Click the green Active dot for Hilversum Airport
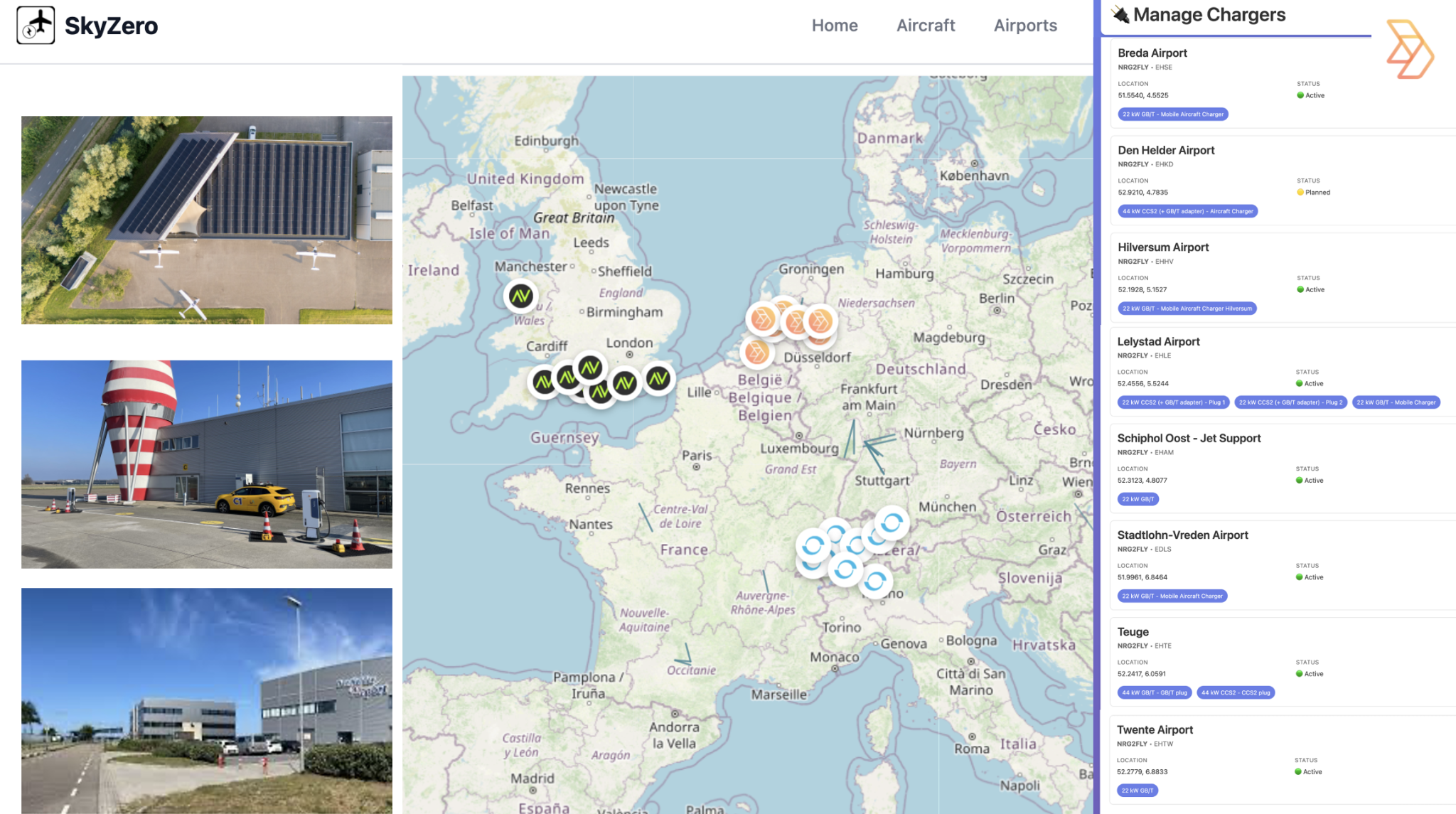 pos(1302,289)
